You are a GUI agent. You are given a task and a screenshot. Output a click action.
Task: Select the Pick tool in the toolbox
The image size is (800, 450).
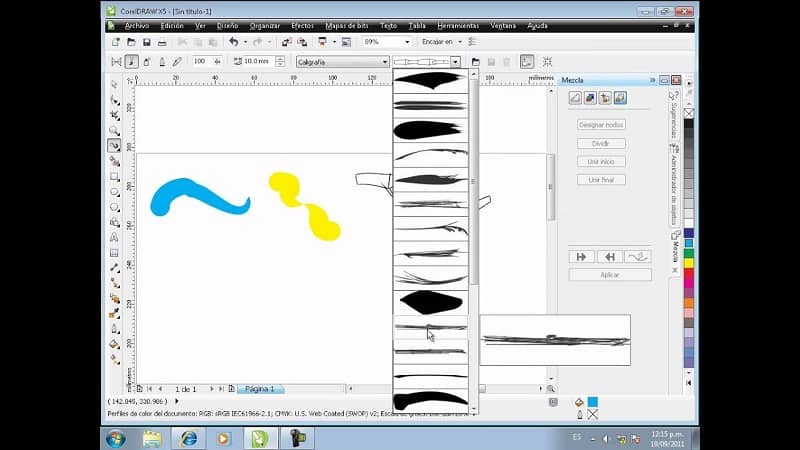[x=114, y=84]
